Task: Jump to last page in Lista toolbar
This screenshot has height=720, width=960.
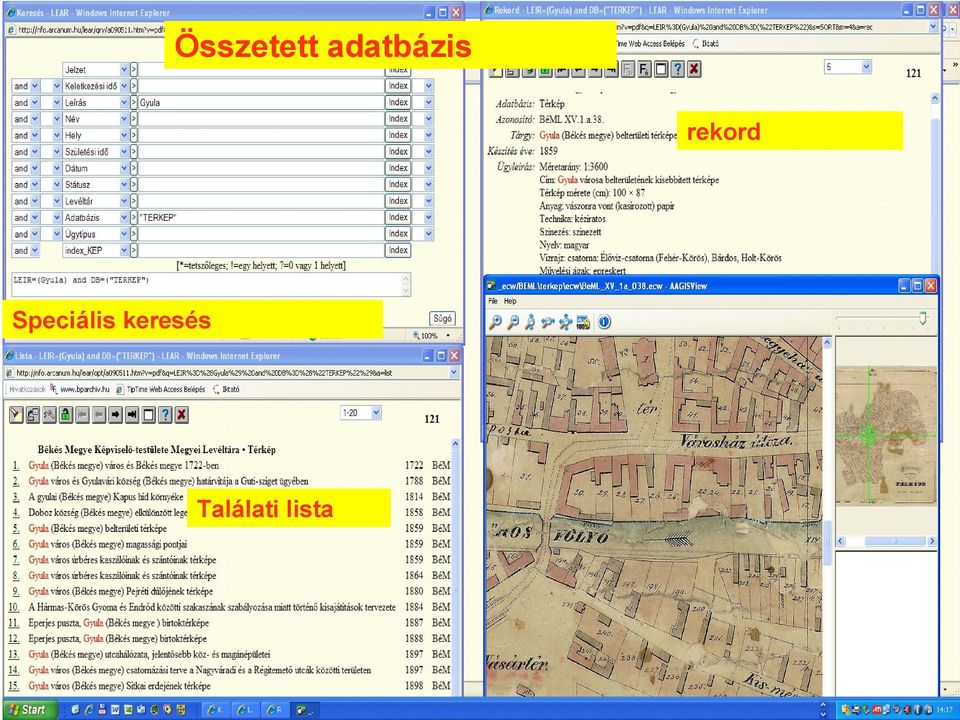Action: [x=132, y=415]
